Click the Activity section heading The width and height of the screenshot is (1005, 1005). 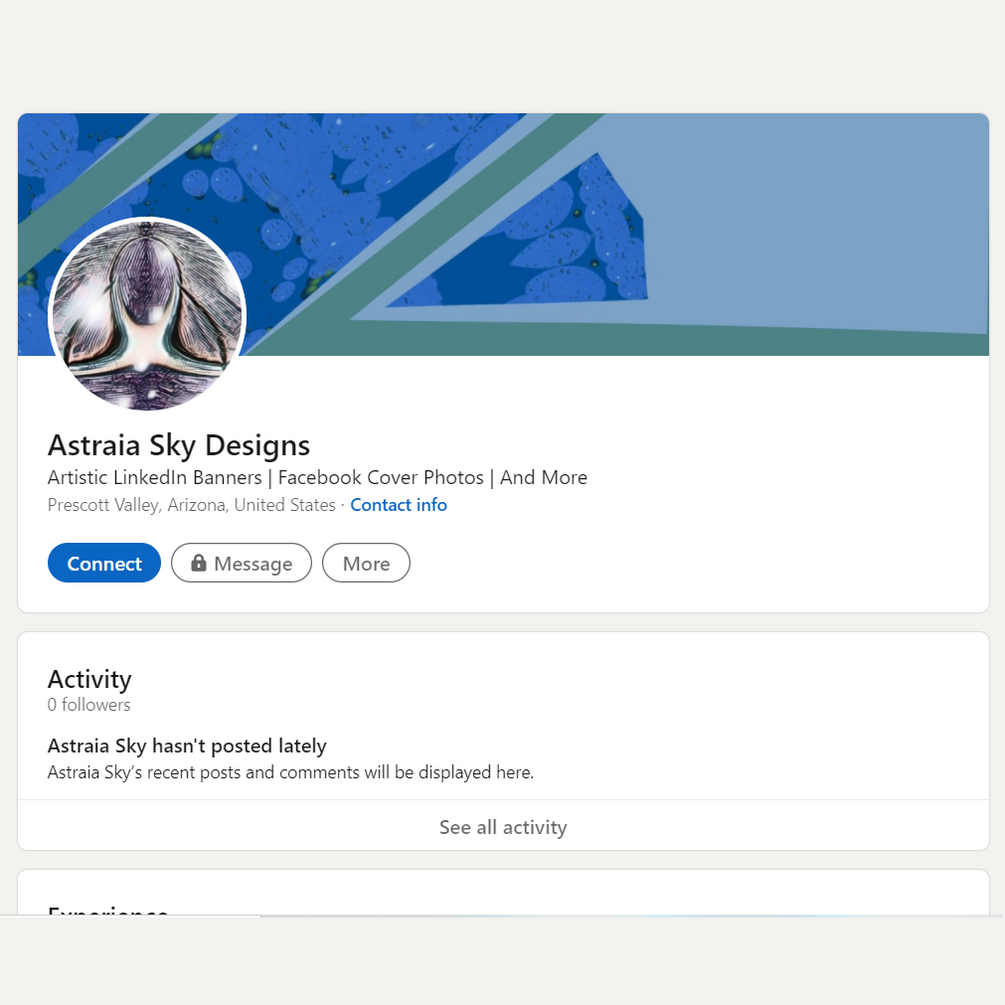click(90, 679)
